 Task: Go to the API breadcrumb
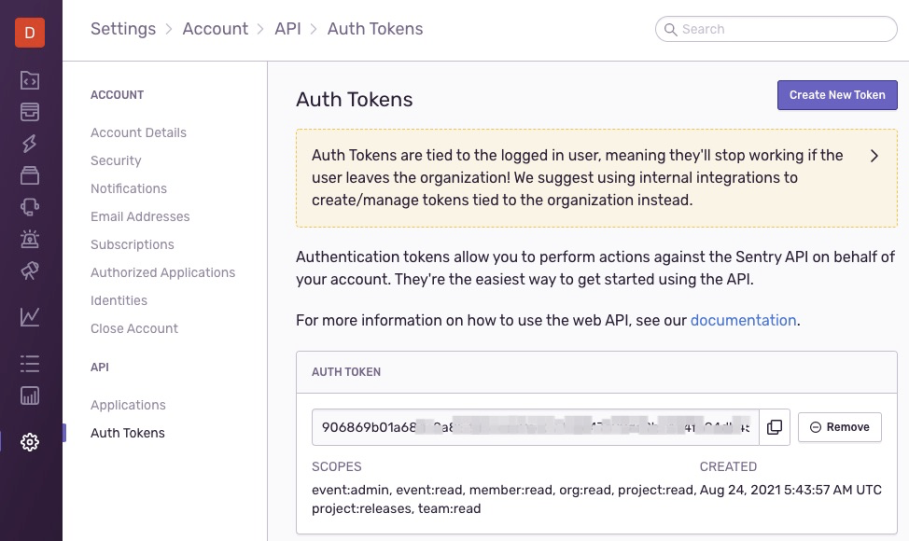pos(288,29)
